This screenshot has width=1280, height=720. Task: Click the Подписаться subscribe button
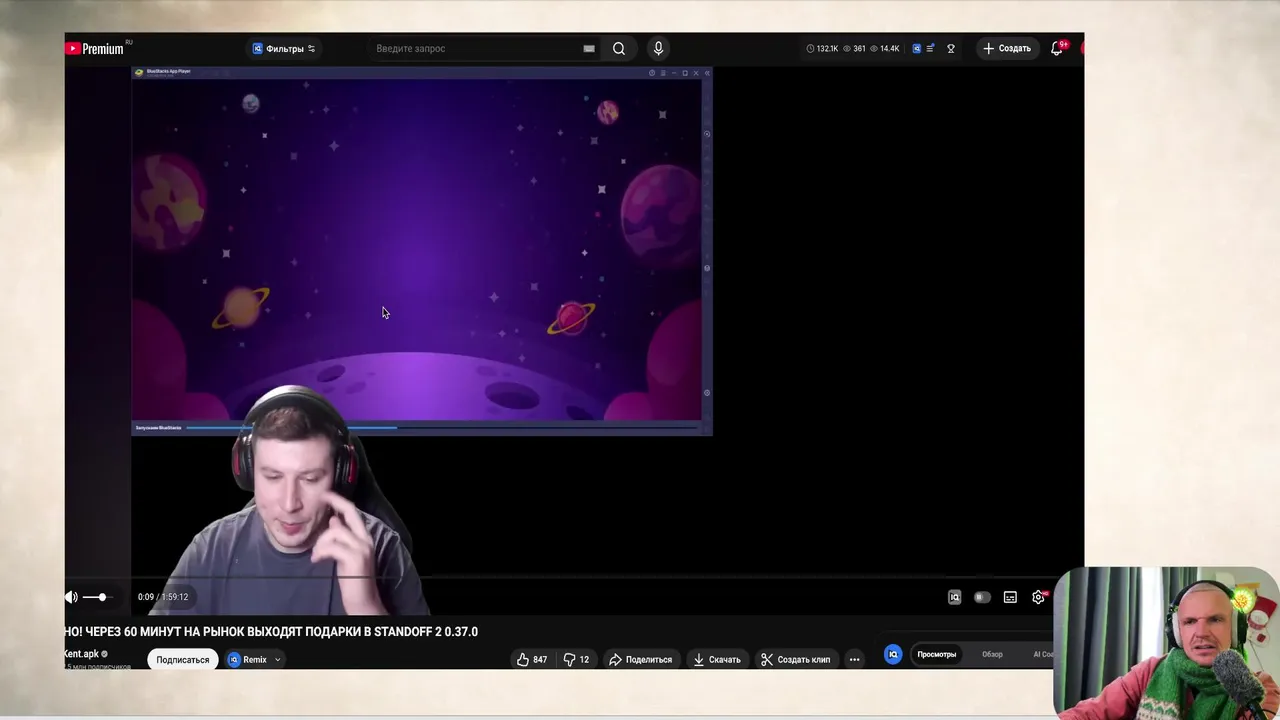point(183,660)
